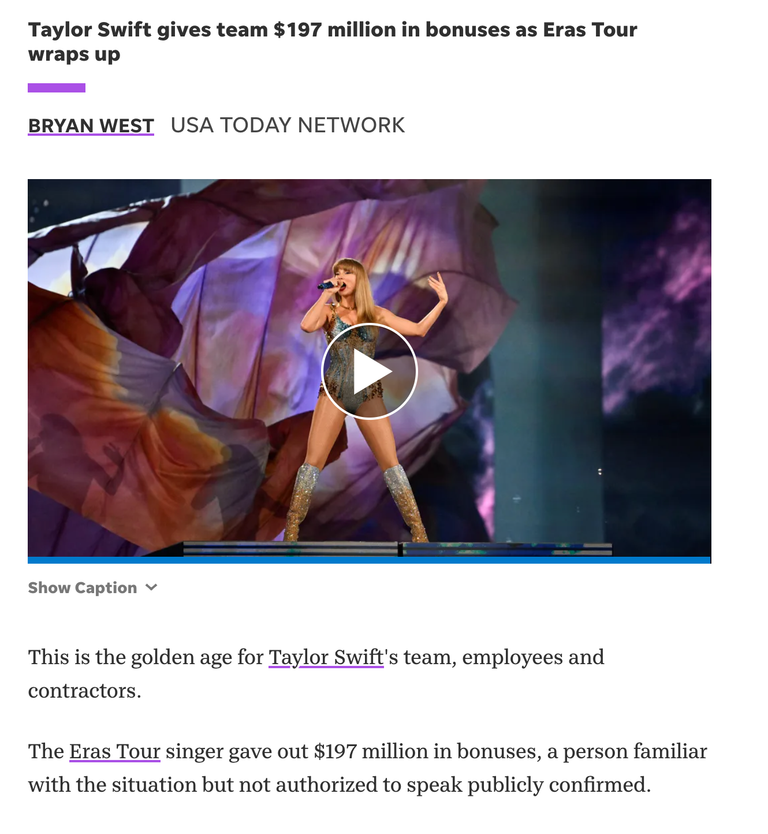The width and height of the screenshot is (768, 834).
Task: Click the purple accent bar under headline
Action: tap(56, 88)
